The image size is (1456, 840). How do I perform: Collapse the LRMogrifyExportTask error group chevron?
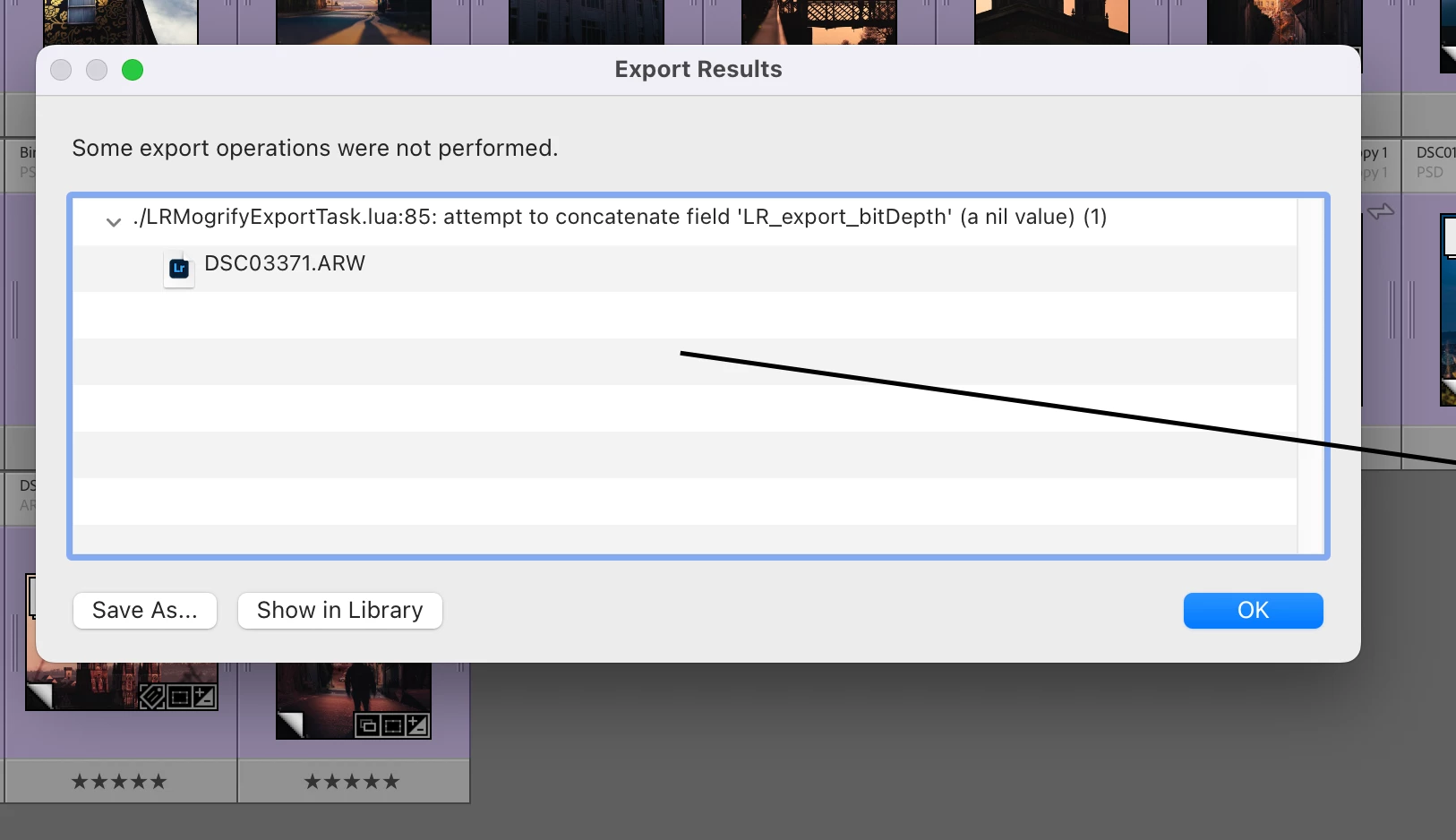point(113,221)
